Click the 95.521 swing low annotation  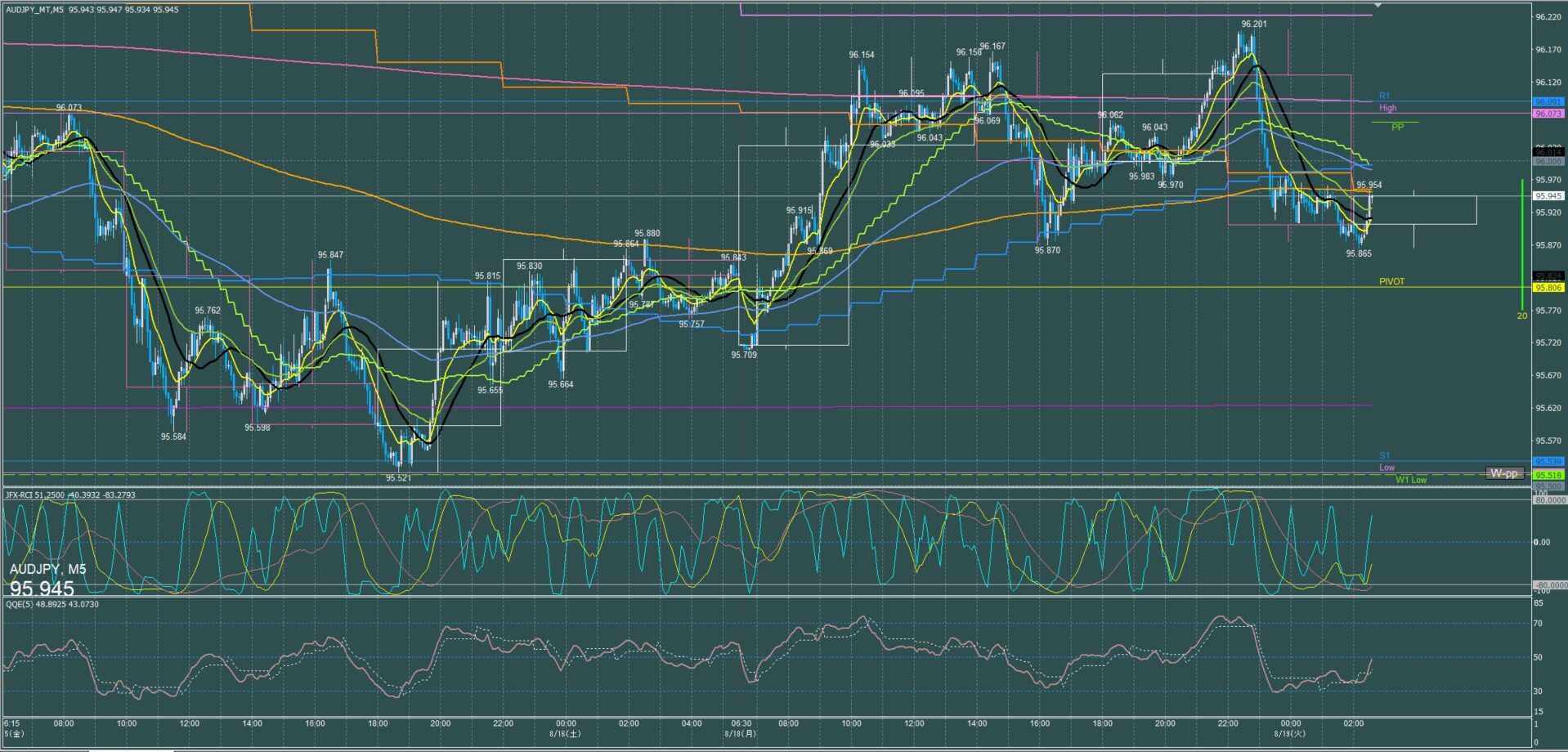(x=398, y=478)
